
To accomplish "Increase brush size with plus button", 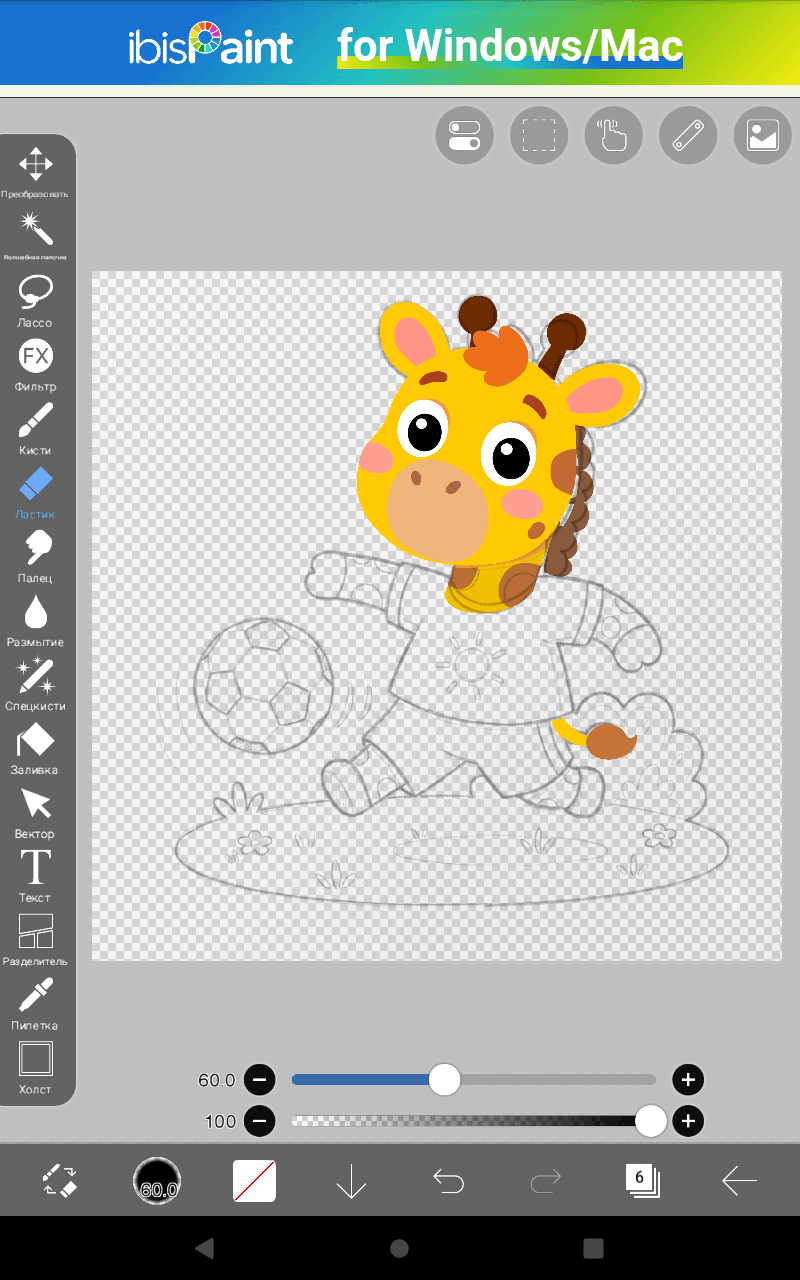I will pyautogui.click(x=688, y=1080).
